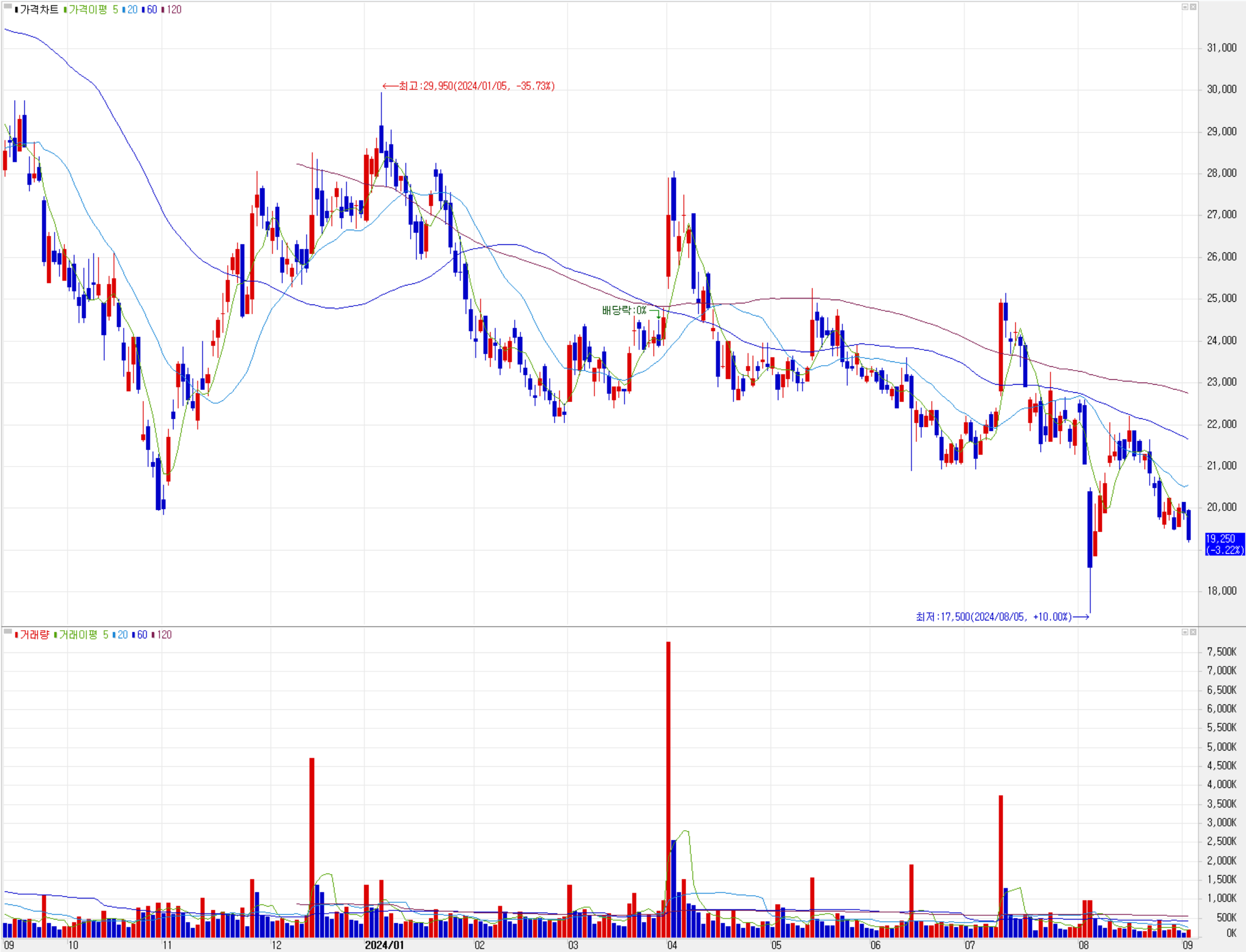Close the volume chart panel
Image resolution: width=1246 pixels, height=952 pixels.
[x=1193, y=632]
